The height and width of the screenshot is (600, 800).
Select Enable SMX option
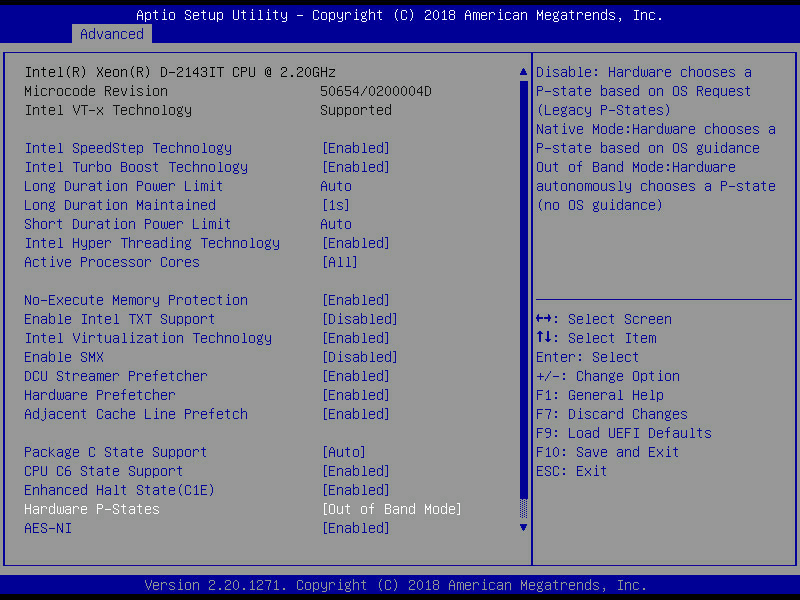click(64, 357)
